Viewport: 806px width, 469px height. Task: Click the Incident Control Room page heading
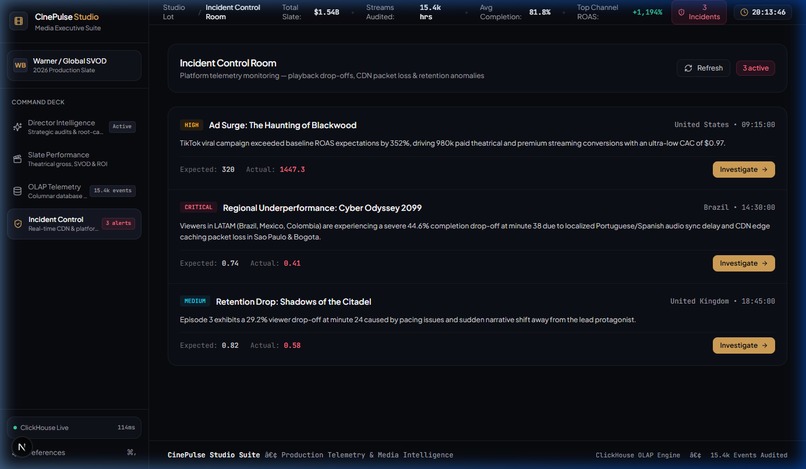pyautogui.click(x=228, y=63)
